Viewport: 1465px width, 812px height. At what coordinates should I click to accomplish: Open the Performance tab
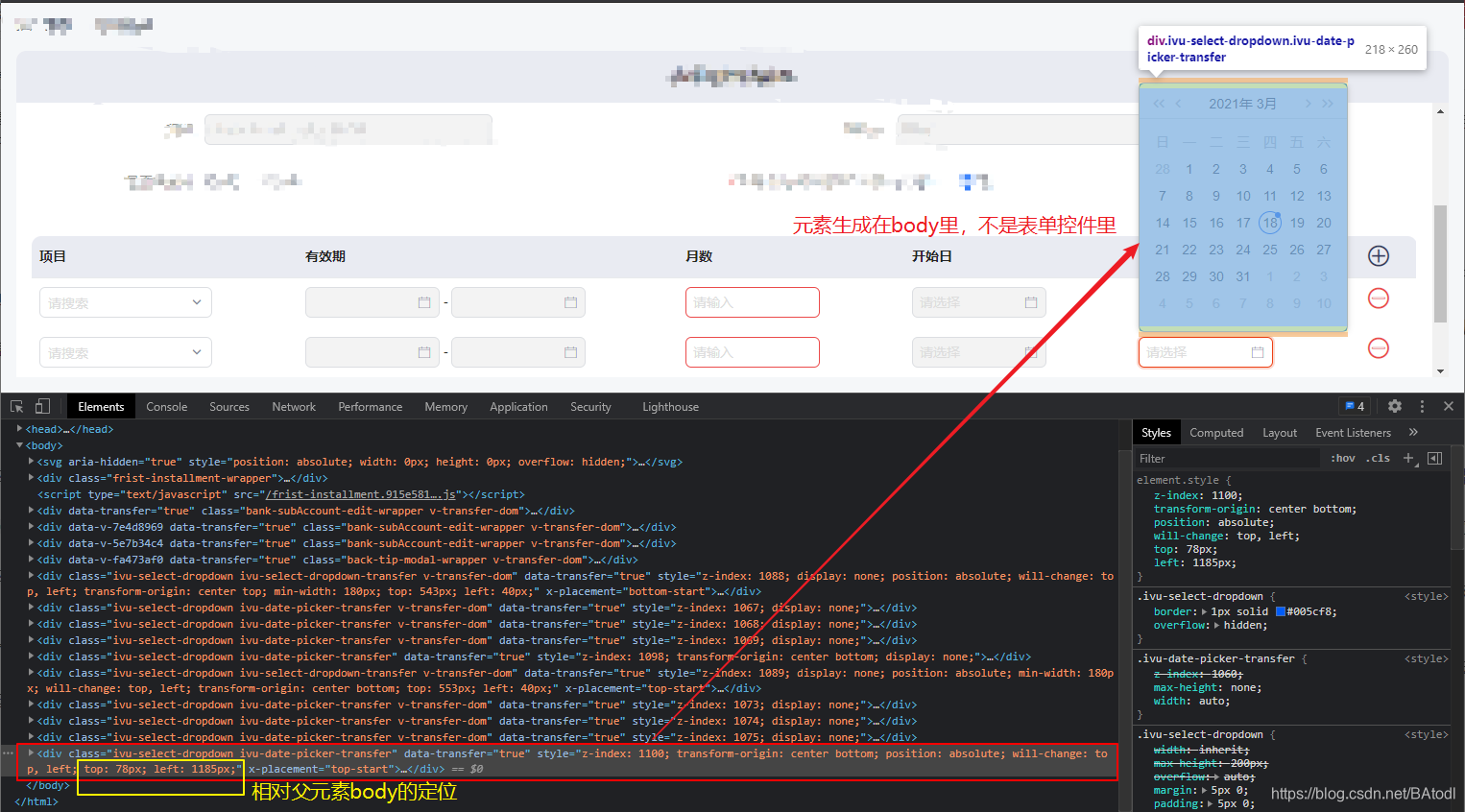[371, 407]
